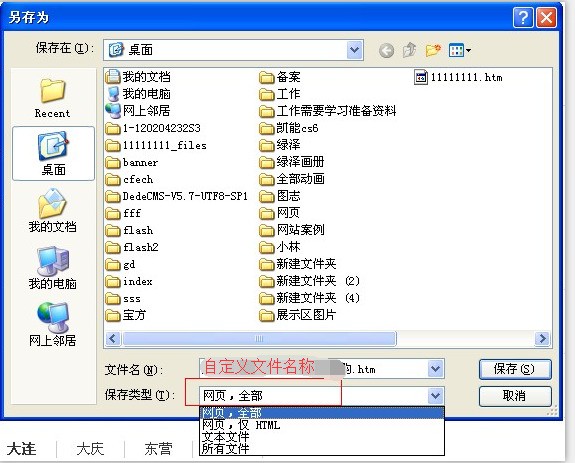Open the view menu icon

[x=460, y=51]
